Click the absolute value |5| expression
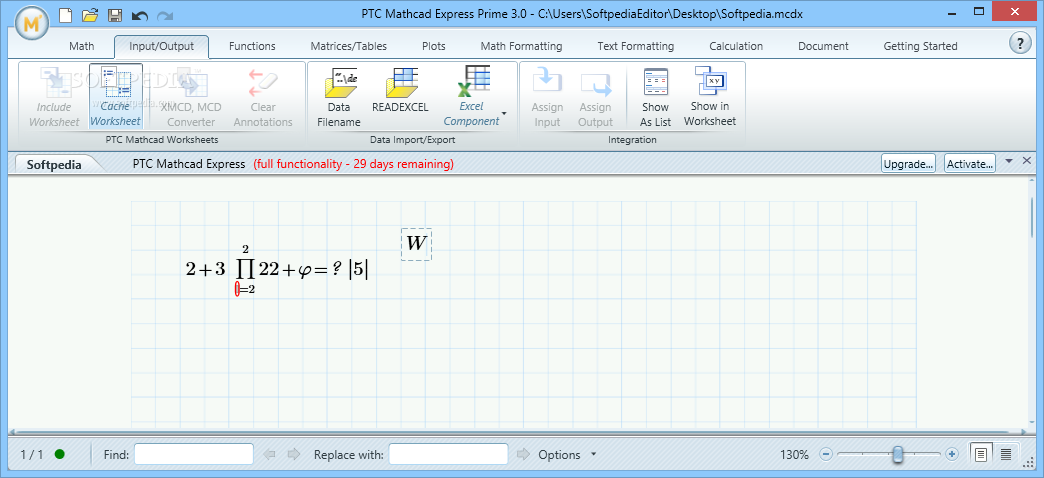Viewport: 1044px width, 478px height. tap(359, 269)
